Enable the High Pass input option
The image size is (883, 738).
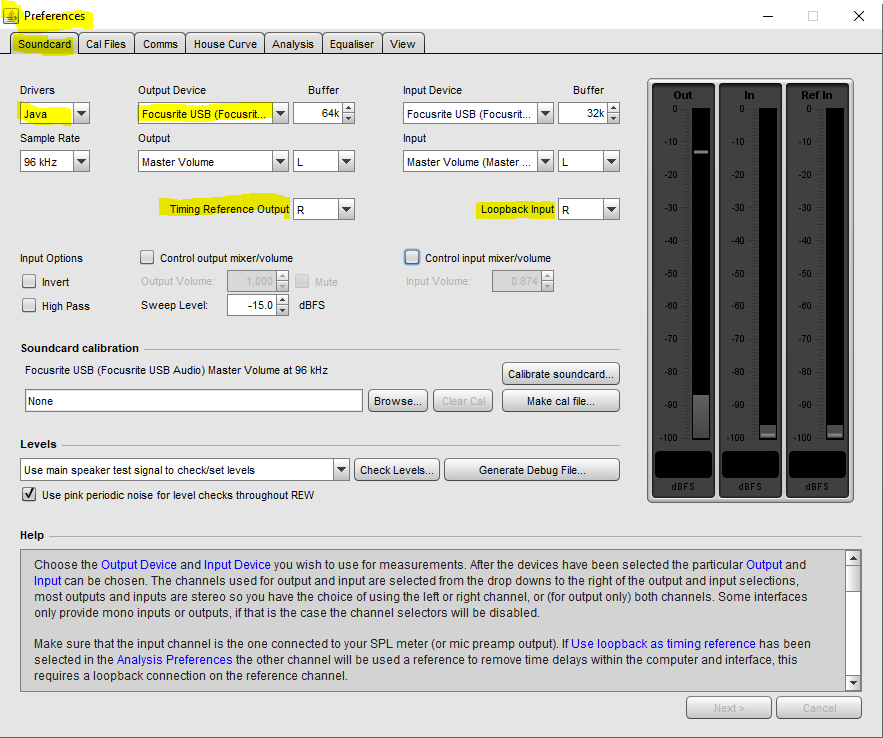tap(29, 305)
